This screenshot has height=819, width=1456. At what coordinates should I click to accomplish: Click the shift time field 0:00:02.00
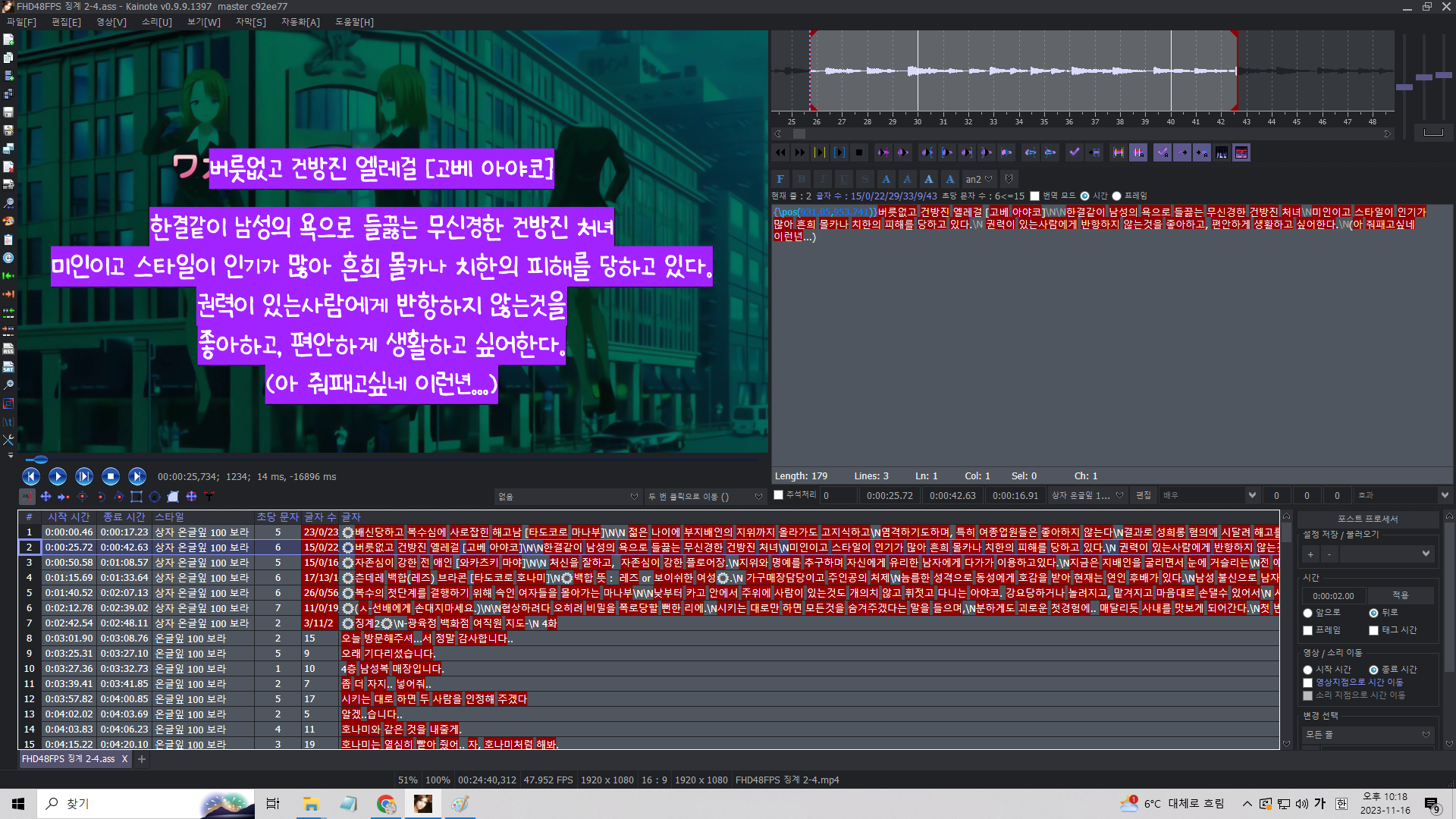tap(1334, 595)
